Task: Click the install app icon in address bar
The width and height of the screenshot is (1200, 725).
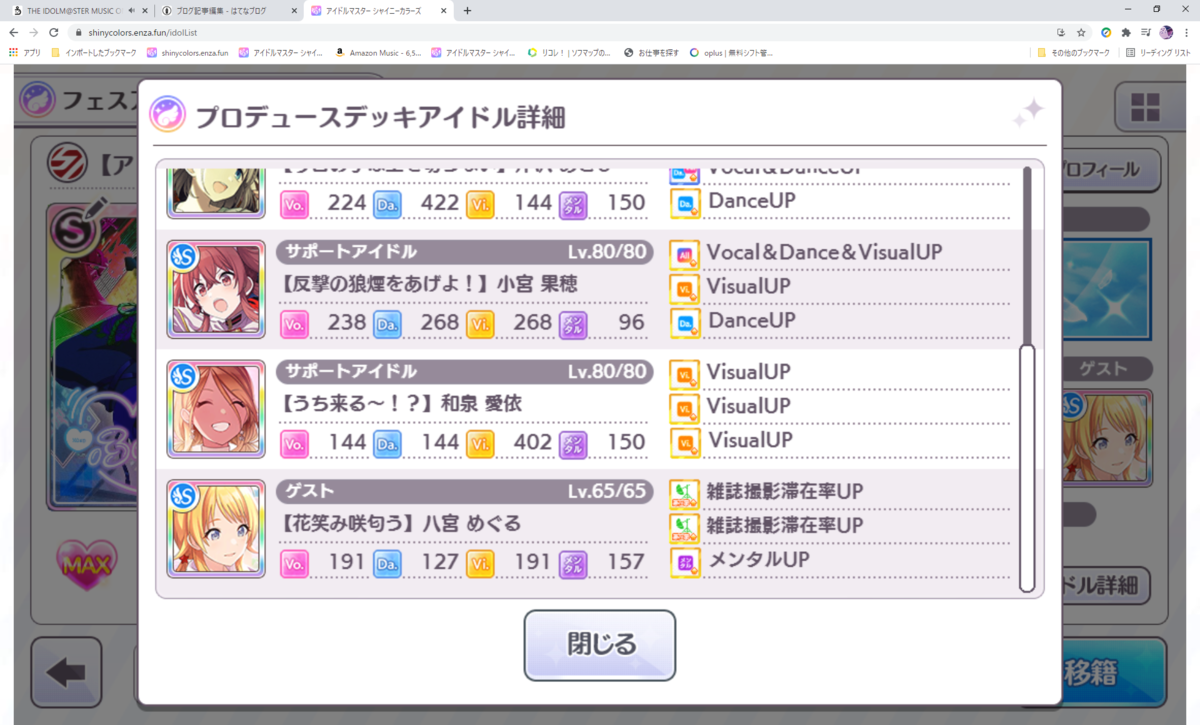Action: pyautogui.click(x=1061, y=32)
